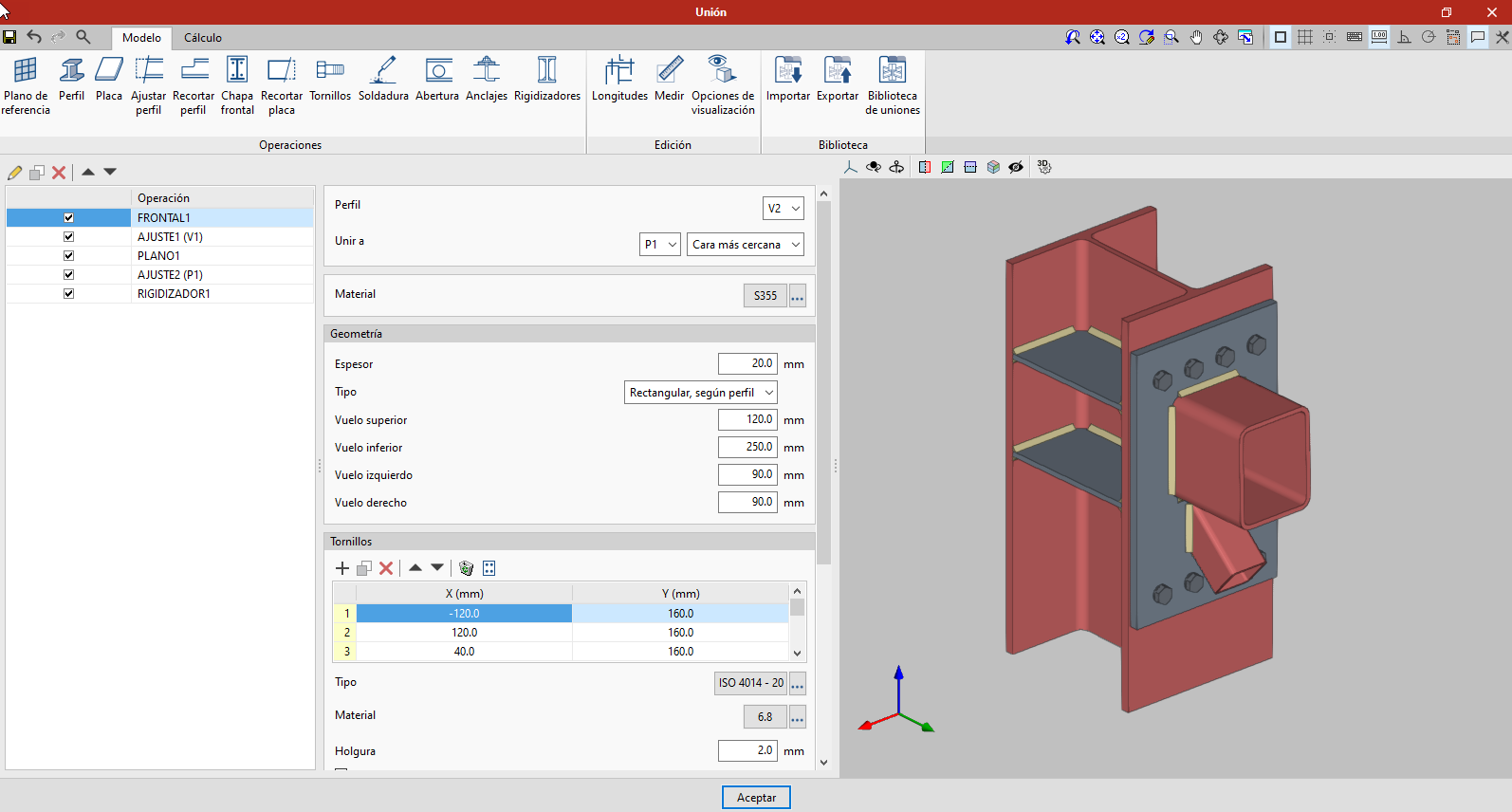Delete selected operation with red X
Viewport: 1512px width, 812px height.
(x=59, y=172)
